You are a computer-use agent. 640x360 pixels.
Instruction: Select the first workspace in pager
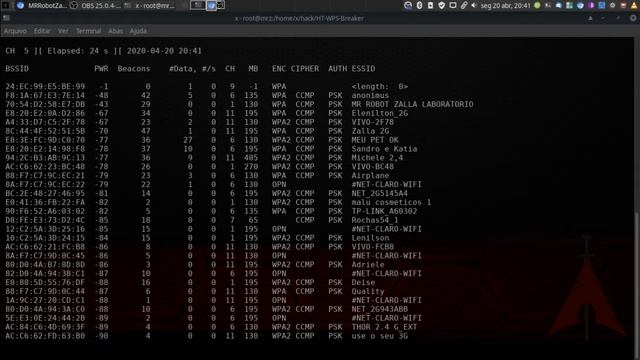198,5
